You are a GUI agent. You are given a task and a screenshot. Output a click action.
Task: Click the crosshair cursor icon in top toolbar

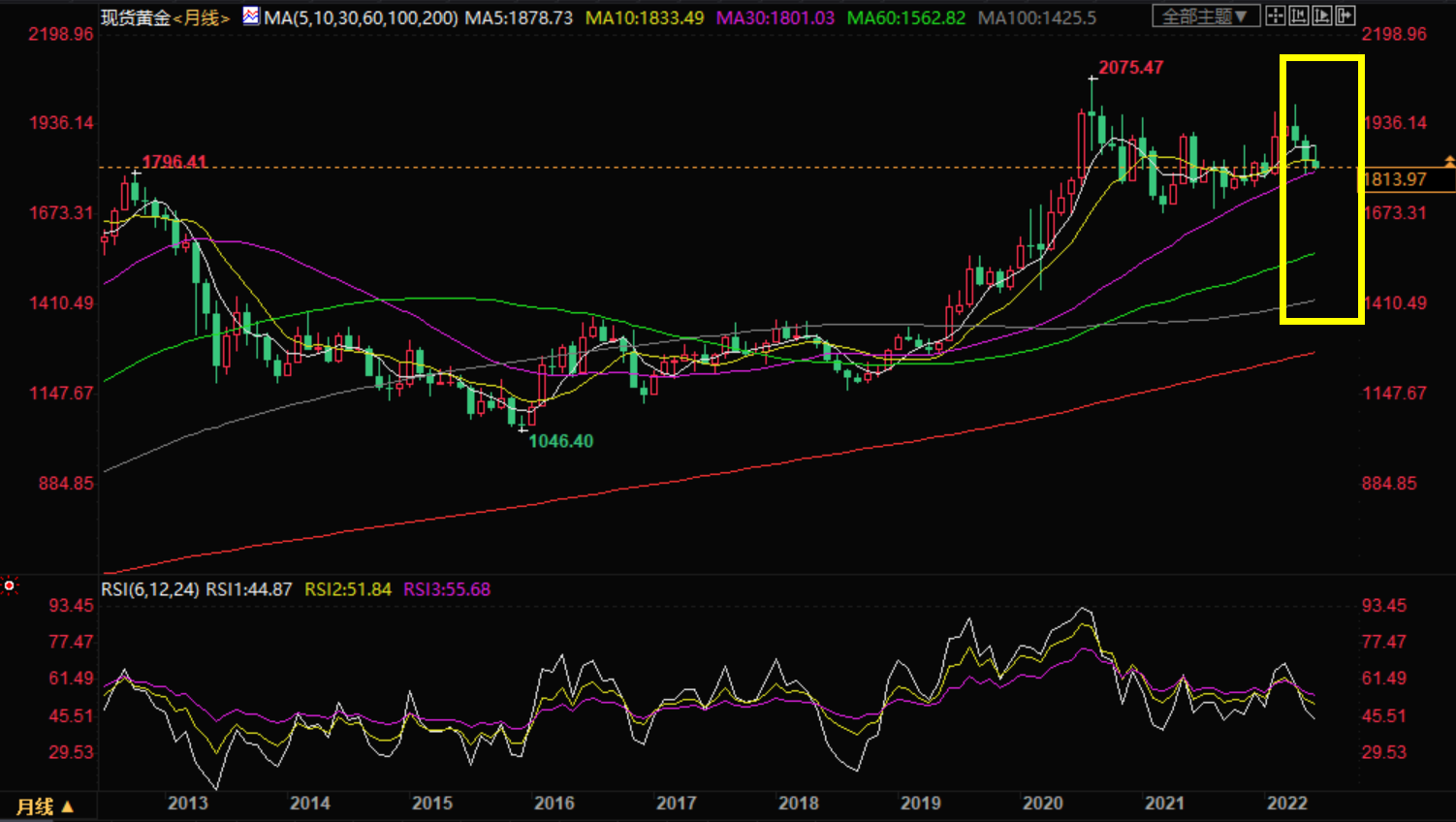pos(1276,16)
